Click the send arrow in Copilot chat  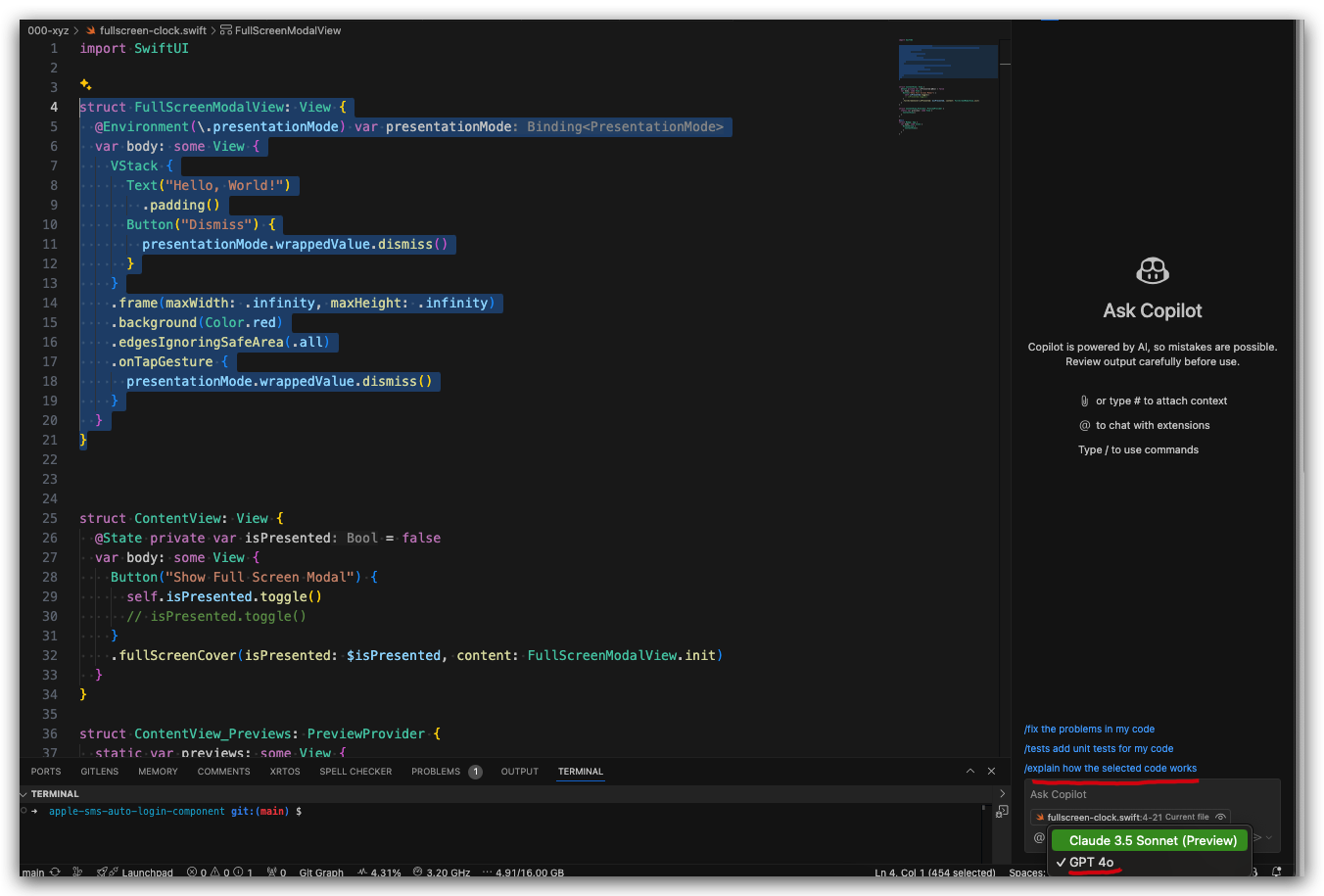1257,837
